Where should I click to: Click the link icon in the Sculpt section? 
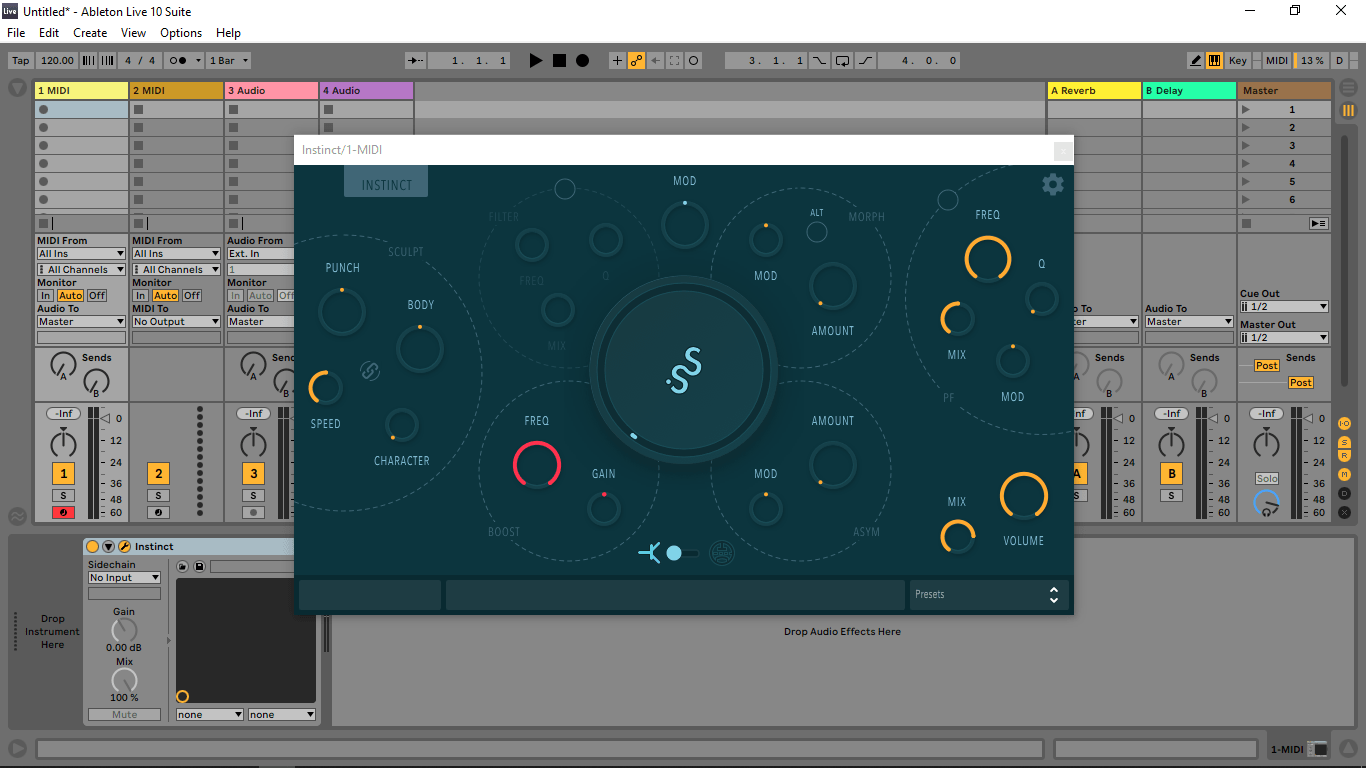370,371
